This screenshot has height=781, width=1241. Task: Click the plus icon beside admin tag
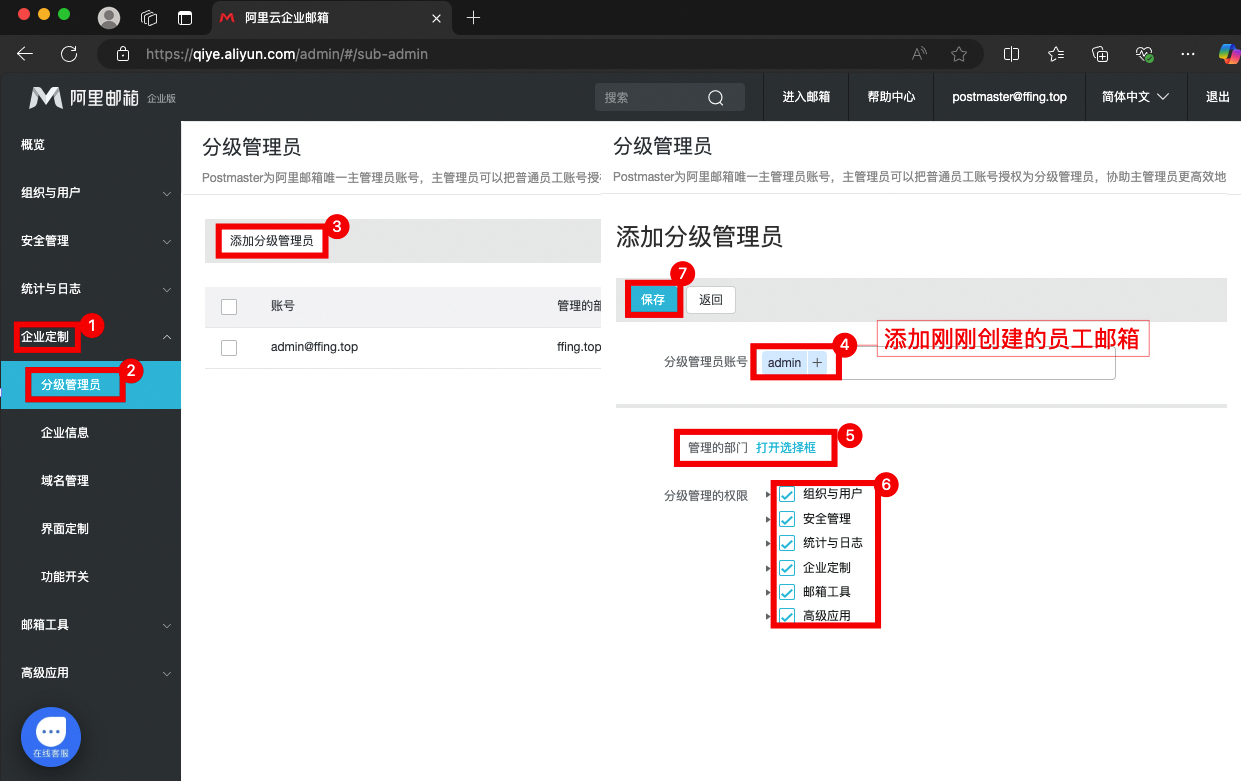817,363
